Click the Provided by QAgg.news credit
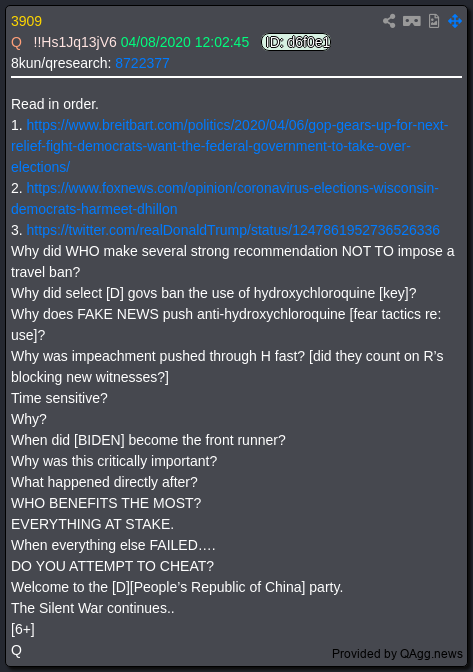The width and height of the screenshot is (473, 672). (397, 654)
